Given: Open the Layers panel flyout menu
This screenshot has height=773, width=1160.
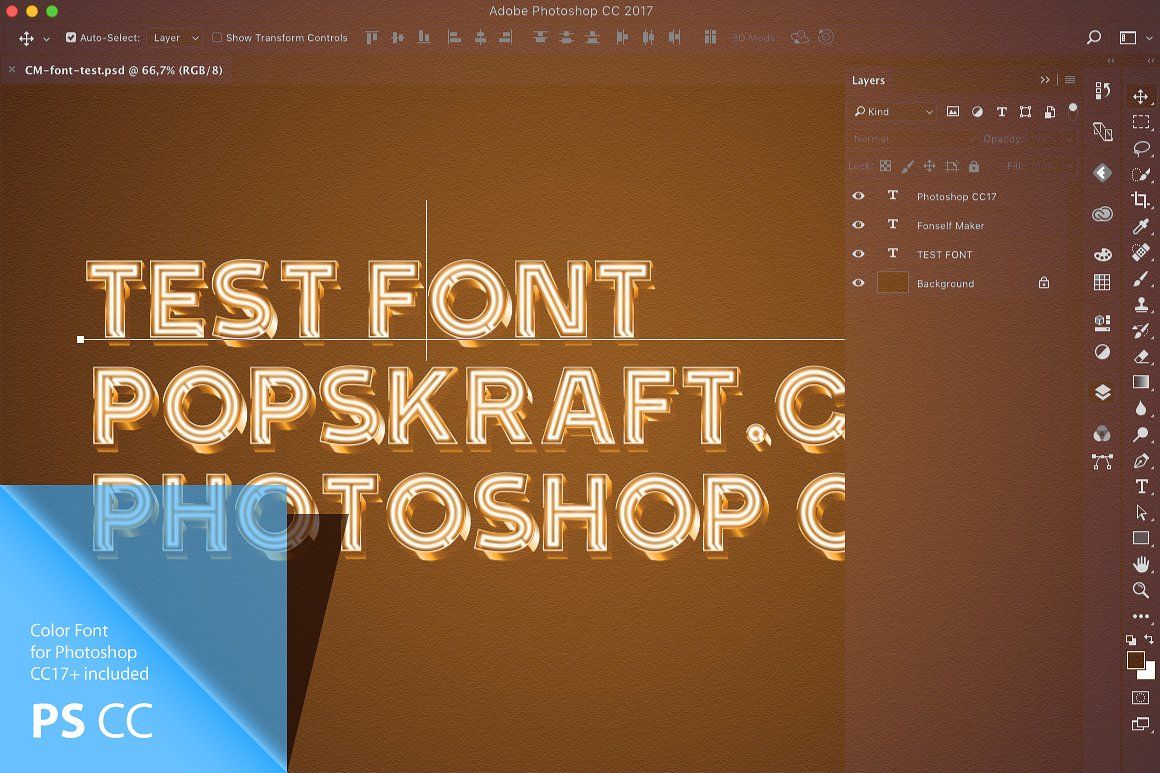Looking at the screenshot, I should coord(1069,80).
